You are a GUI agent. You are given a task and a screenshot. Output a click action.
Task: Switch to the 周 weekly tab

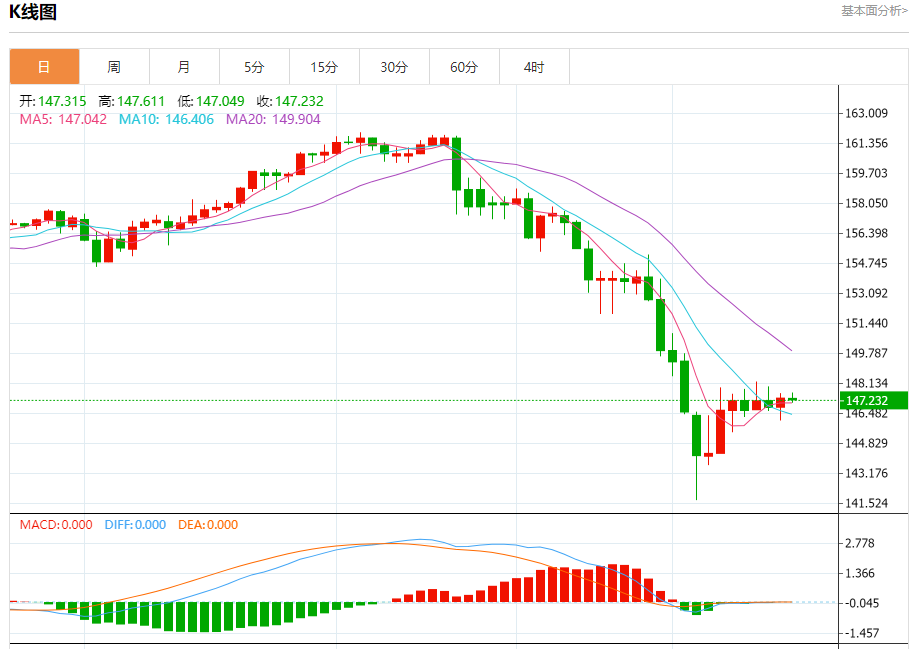[x=114, y=67]
